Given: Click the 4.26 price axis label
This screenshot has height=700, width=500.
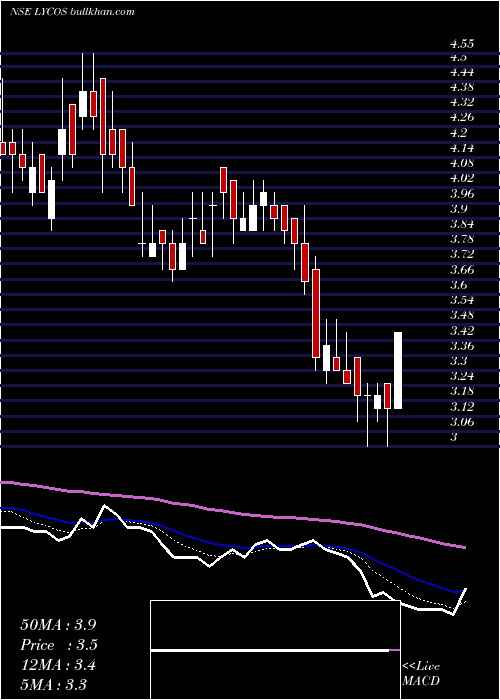Looking at the screenshot, I should [462, 117].
